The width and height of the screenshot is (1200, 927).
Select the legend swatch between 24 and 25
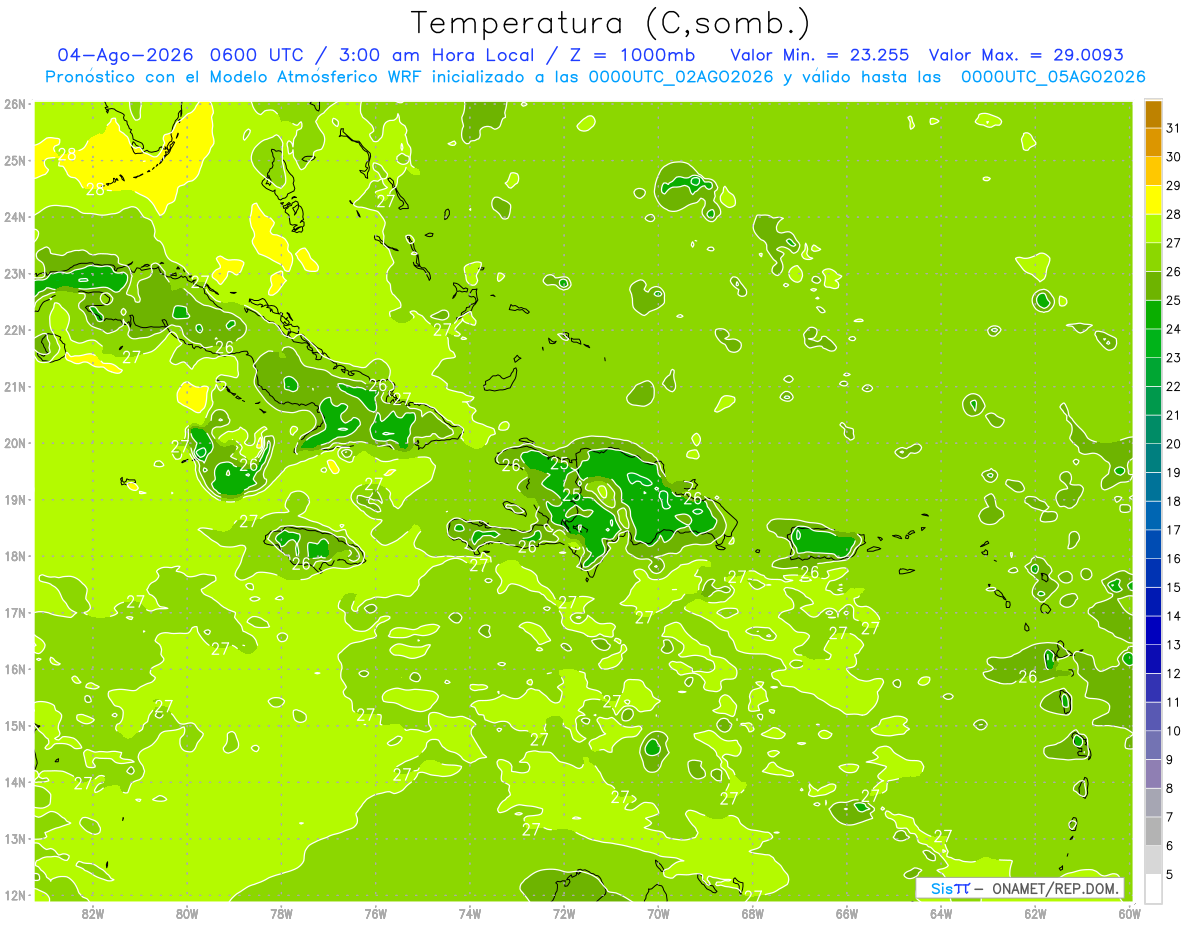(1153, 315)
